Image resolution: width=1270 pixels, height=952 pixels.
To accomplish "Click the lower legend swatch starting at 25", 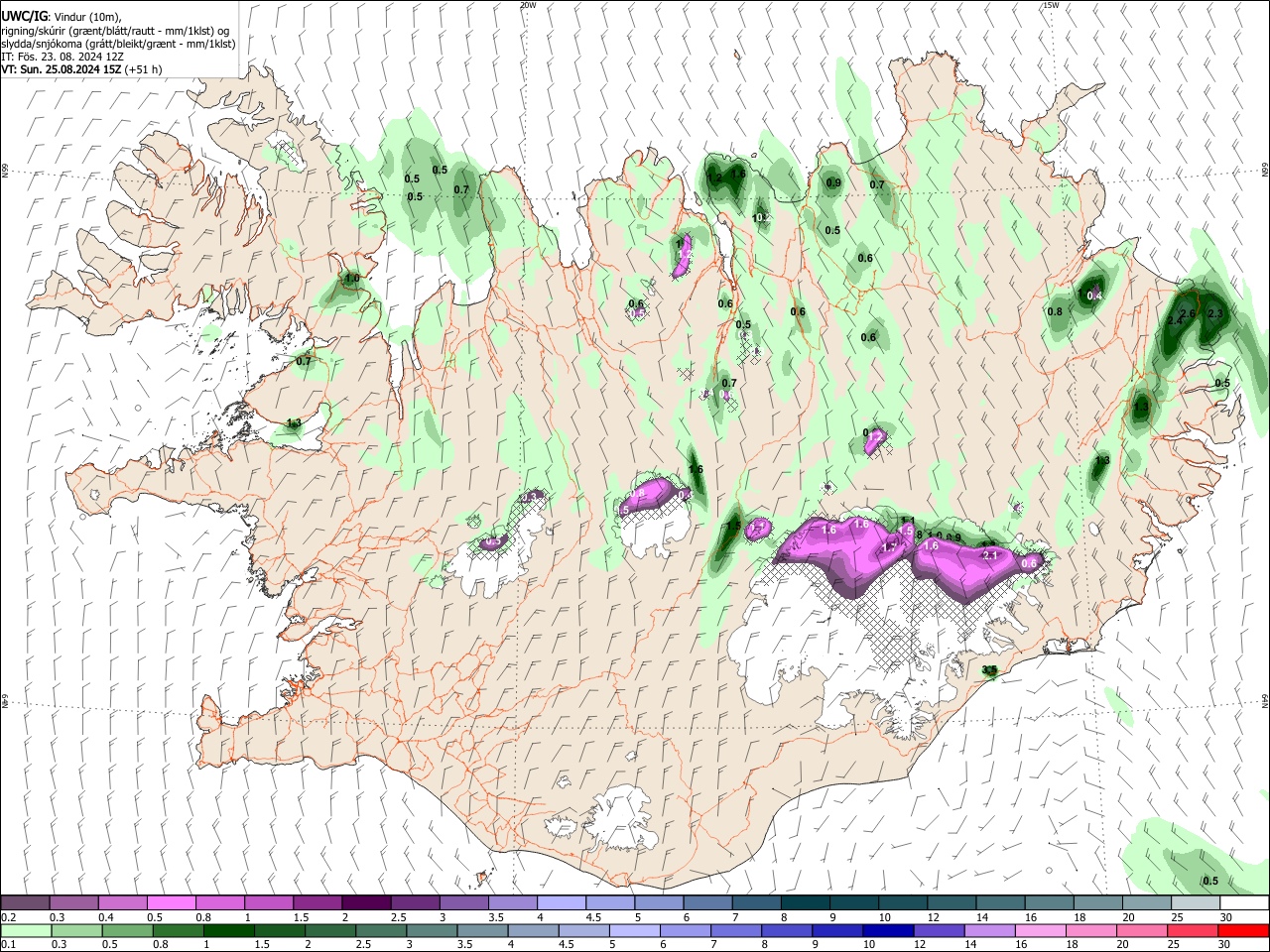I will [x=1192, y=930].
